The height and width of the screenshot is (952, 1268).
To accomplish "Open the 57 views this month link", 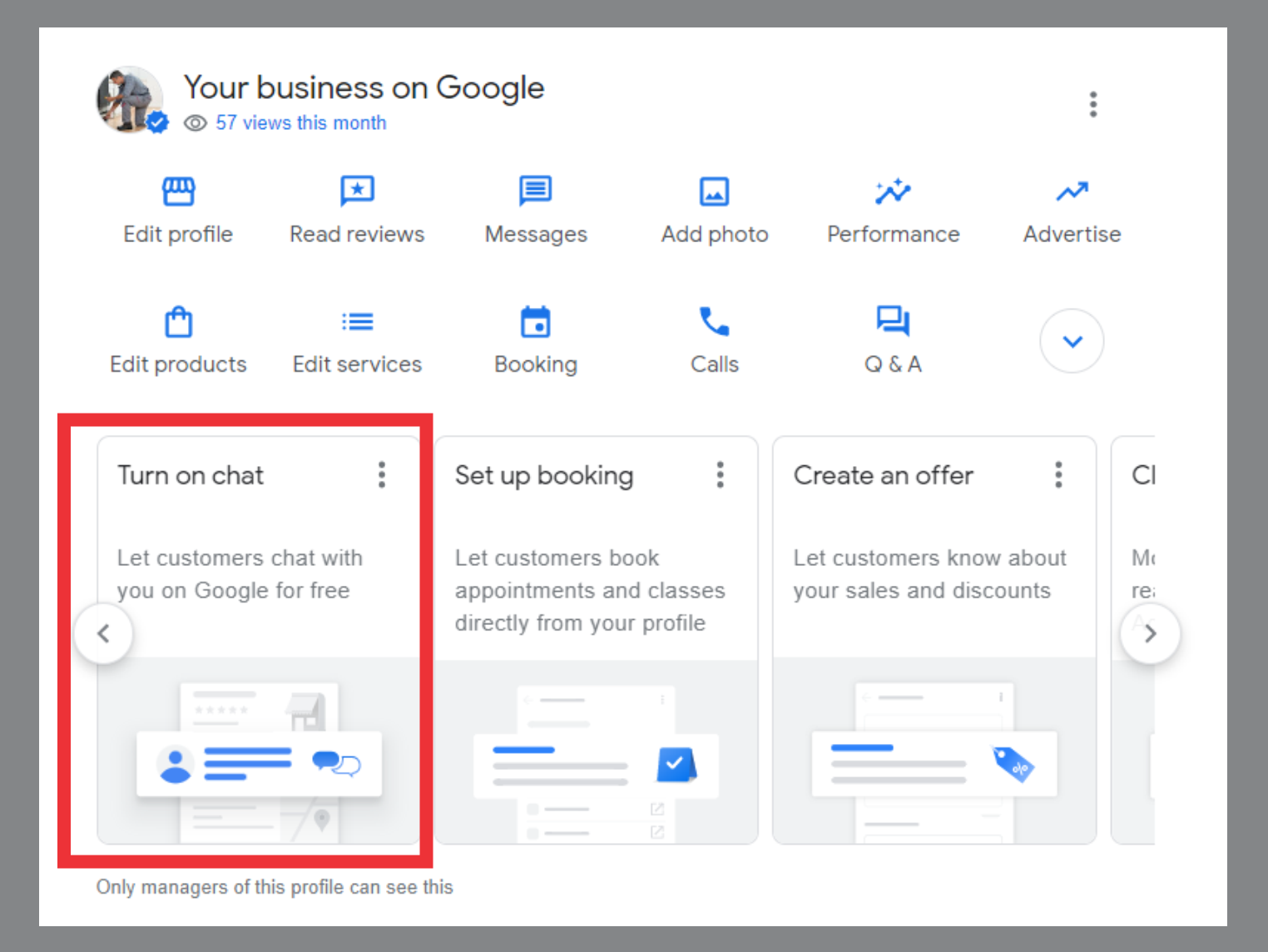I will click(x=301, y=123).
